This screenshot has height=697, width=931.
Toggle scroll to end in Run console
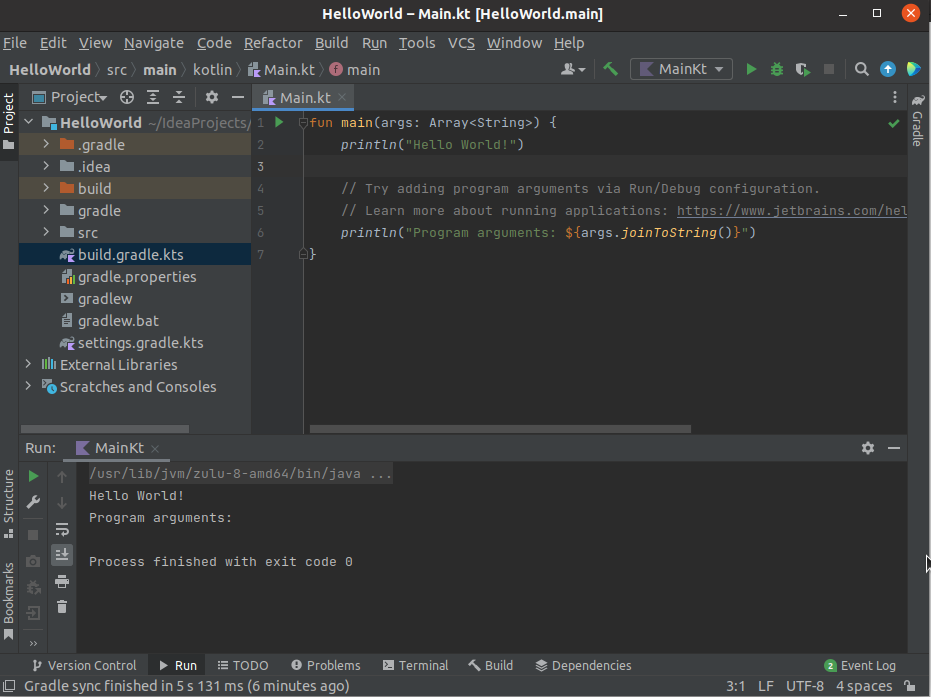point(62,554)
